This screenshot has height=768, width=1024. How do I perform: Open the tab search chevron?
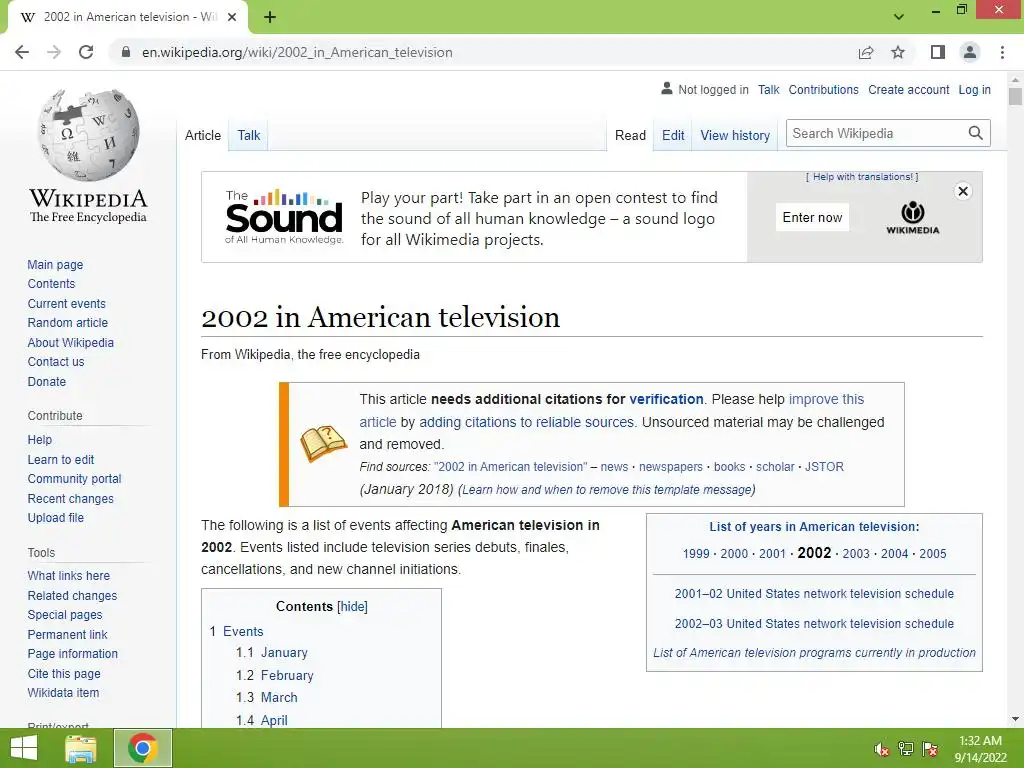click(x=899, y=17)
